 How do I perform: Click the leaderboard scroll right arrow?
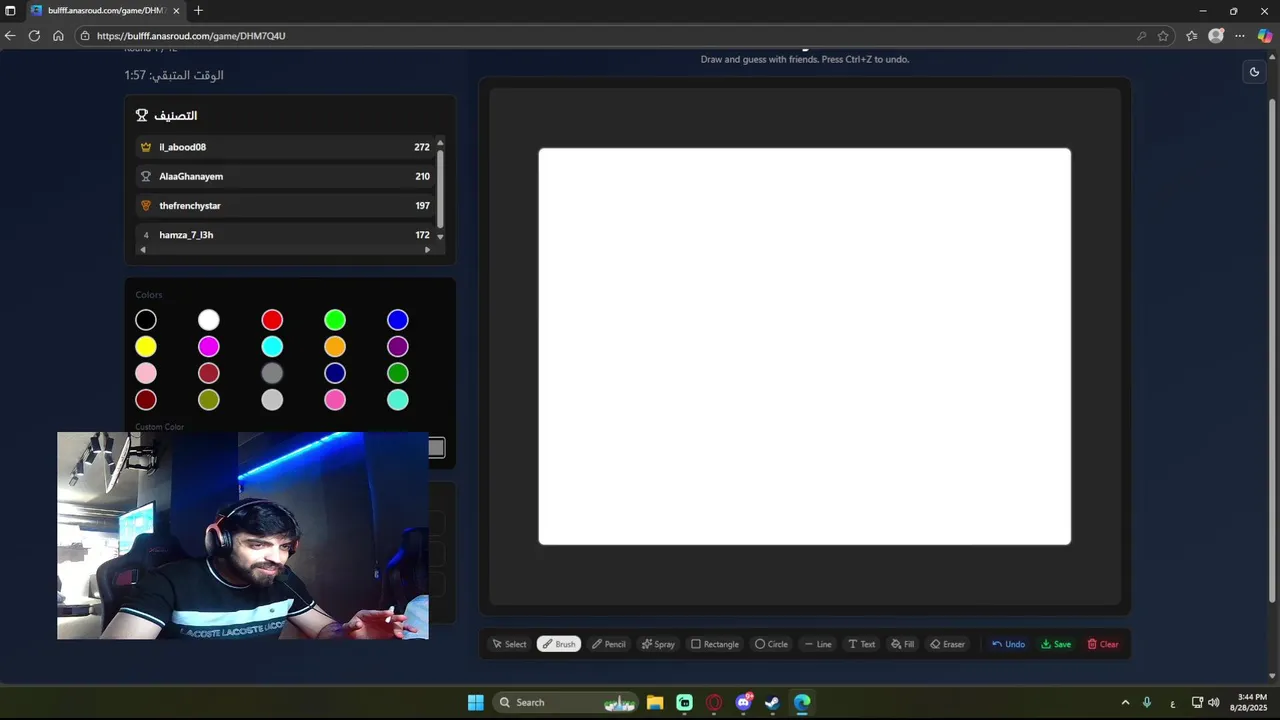click(428, 250)
